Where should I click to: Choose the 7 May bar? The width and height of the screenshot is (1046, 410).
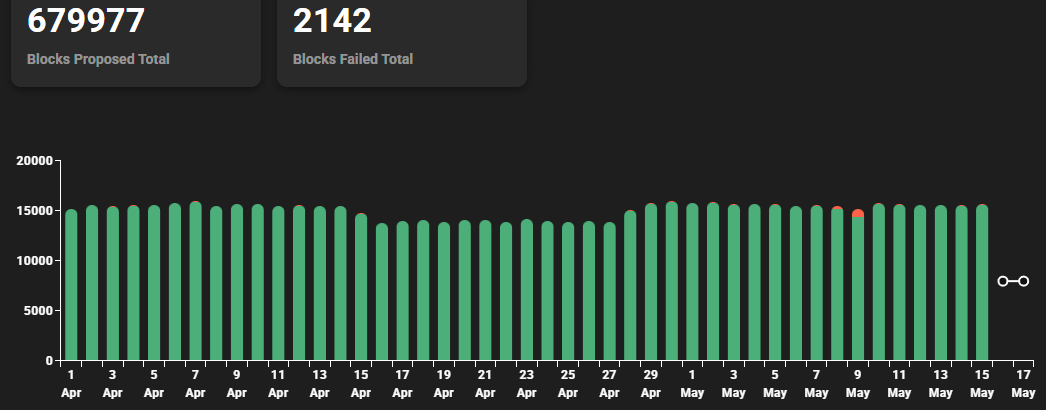click(x=817, y=284)
